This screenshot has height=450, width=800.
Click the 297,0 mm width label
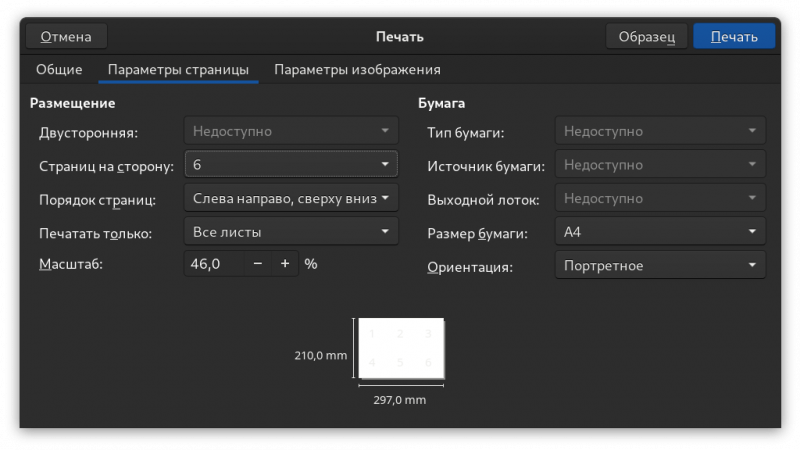(399, 400)
